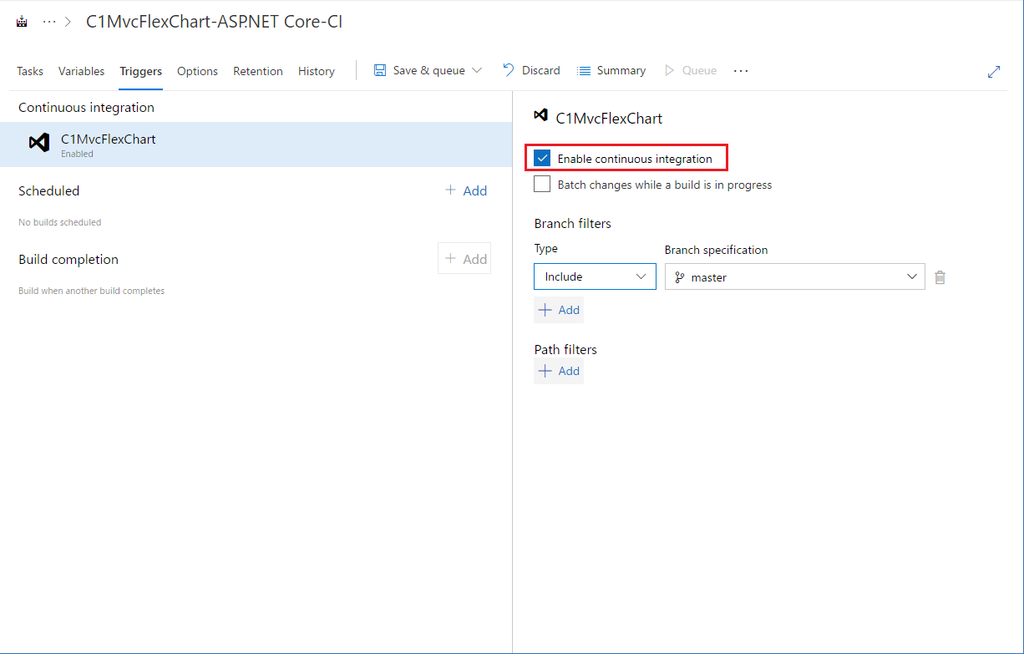
Task: Open the build definitions home icon
Action: (22, 22)
